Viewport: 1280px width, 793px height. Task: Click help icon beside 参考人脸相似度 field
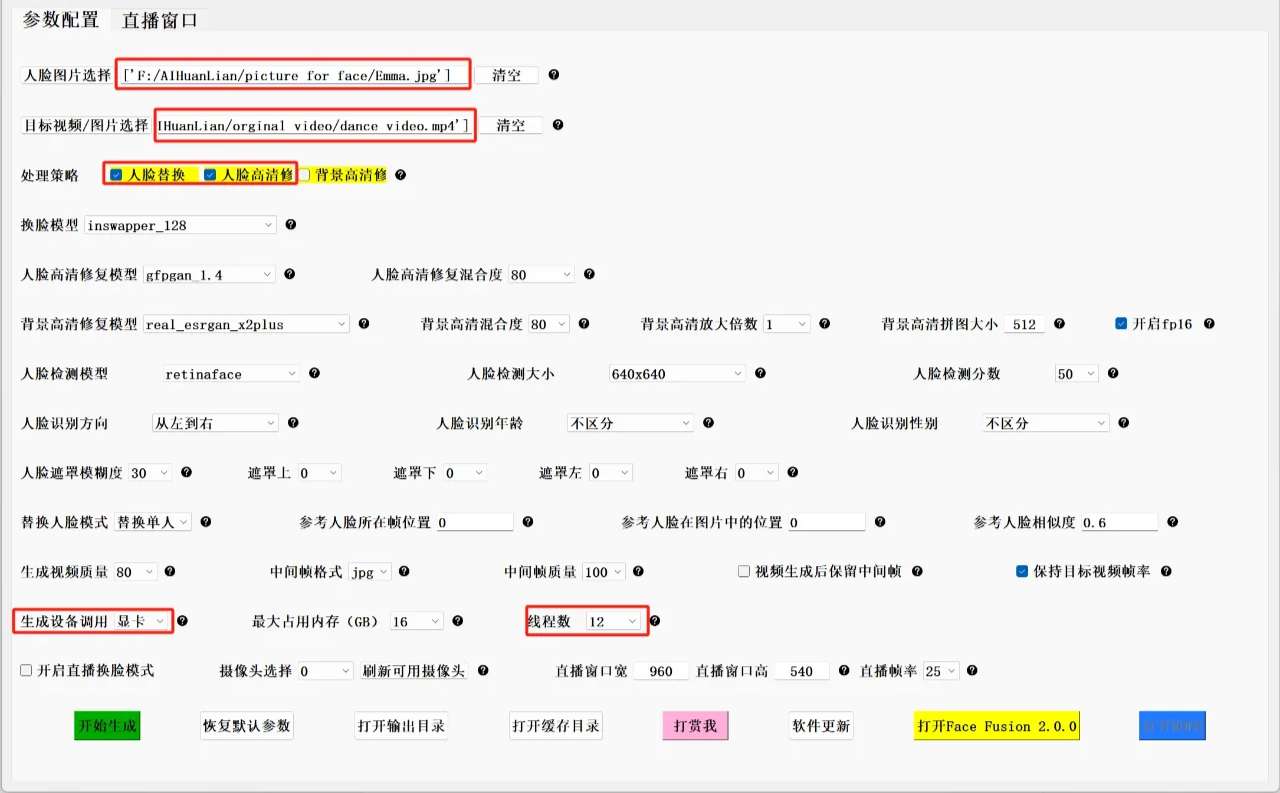[x=1172, y=522]
